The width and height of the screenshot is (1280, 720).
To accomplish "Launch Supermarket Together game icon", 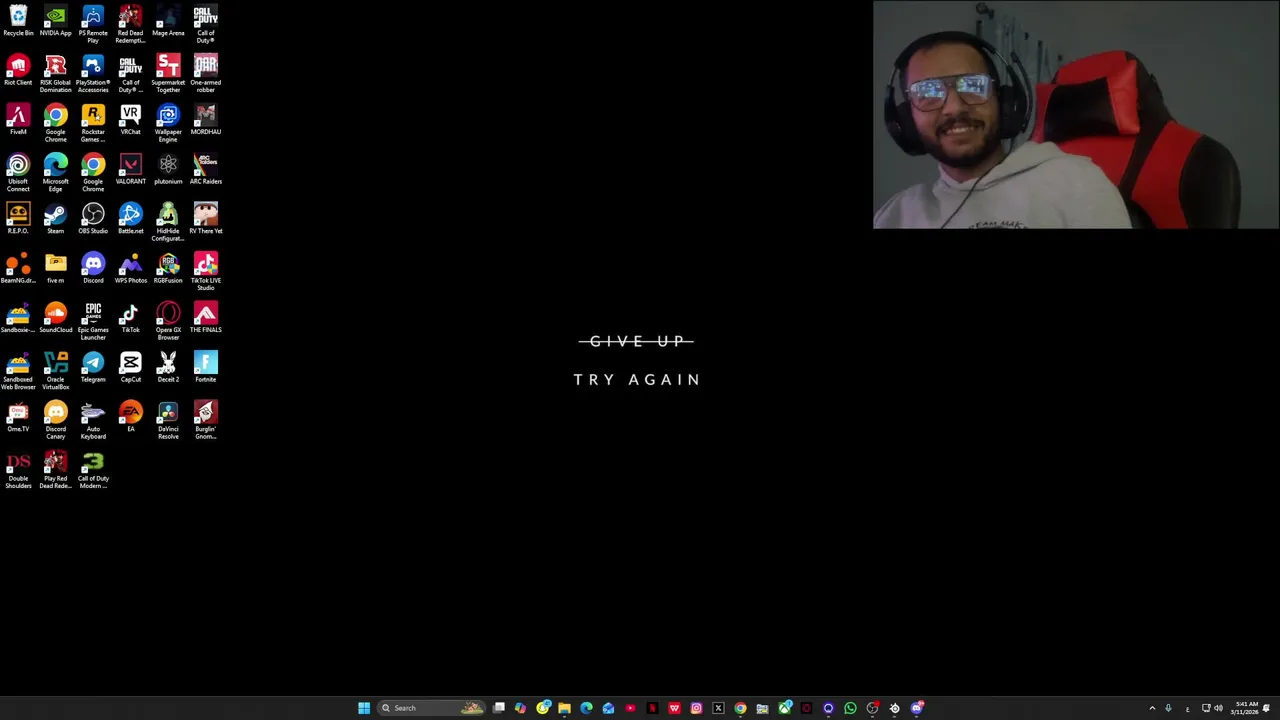I will (168, 74).
